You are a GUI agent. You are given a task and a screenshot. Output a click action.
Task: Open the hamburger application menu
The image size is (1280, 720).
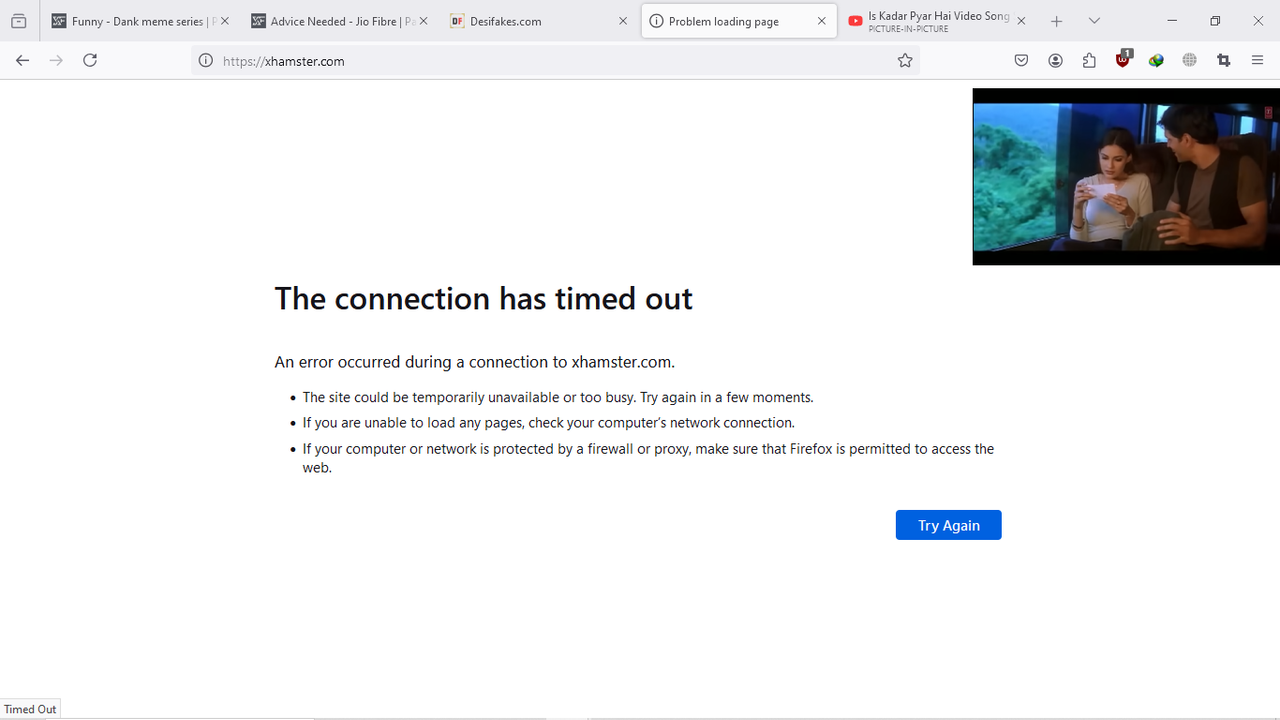point(1257,60)
